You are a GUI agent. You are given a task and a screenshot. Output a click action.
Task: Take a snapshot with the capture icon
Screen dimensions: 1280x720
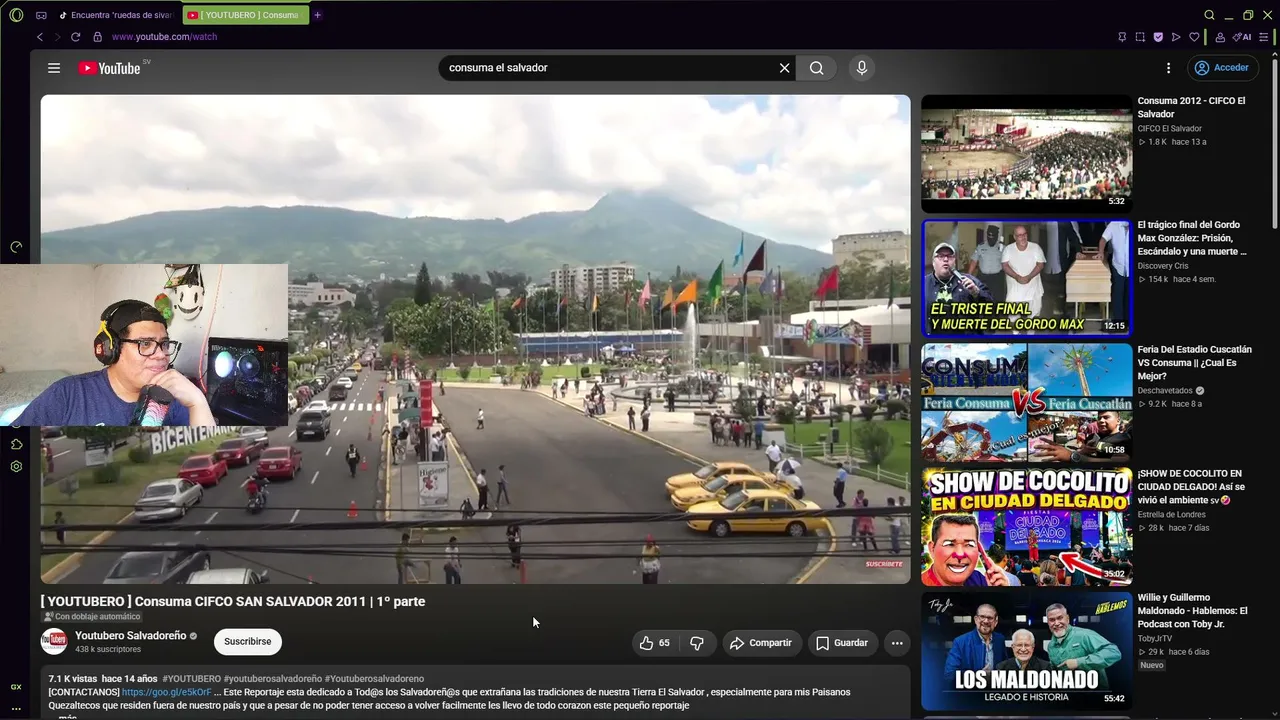pos(1140,37)
